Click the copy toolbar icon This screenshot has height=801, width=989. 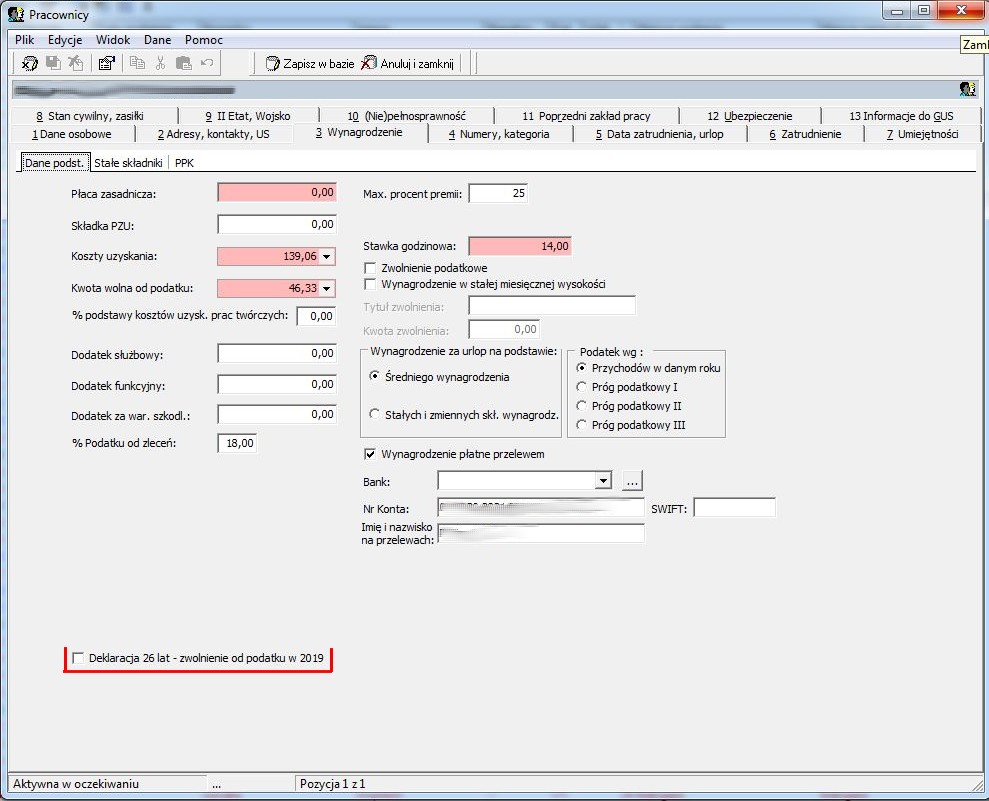pyautogui.click(x=137, y=63)
